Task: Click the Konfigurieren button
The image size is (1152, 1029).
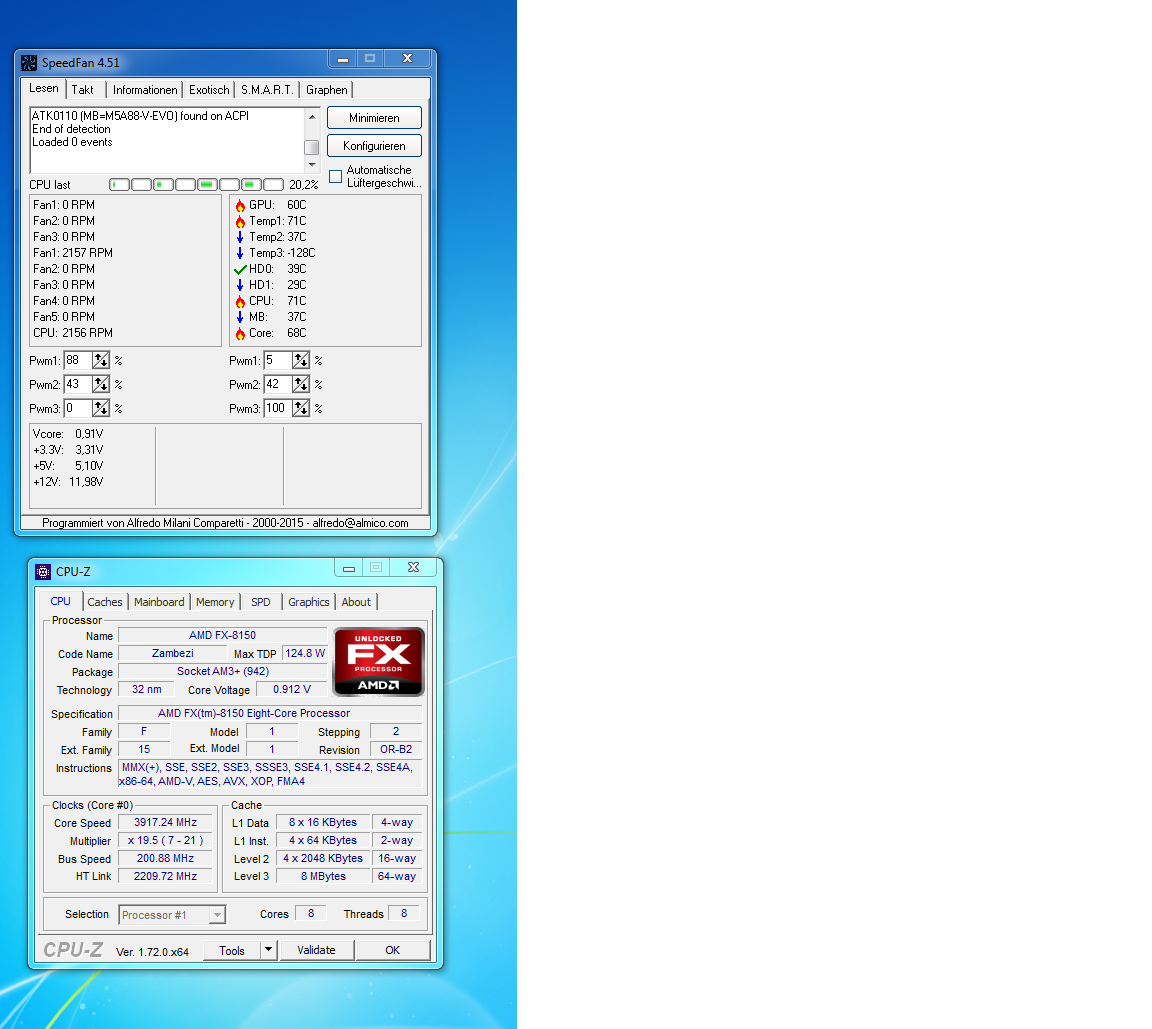Action: 375,145
